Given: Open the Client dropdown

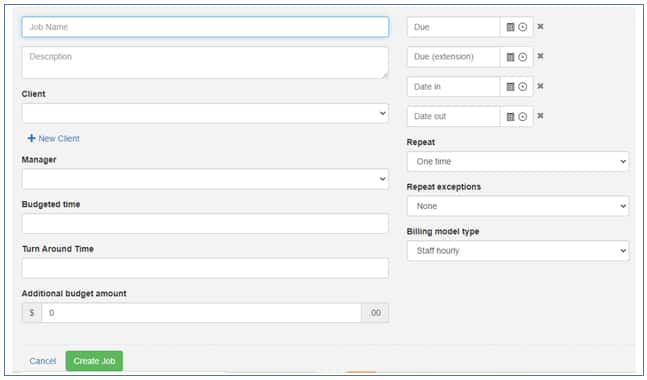Looking at the screenshot, I should [x=205, y=113].
